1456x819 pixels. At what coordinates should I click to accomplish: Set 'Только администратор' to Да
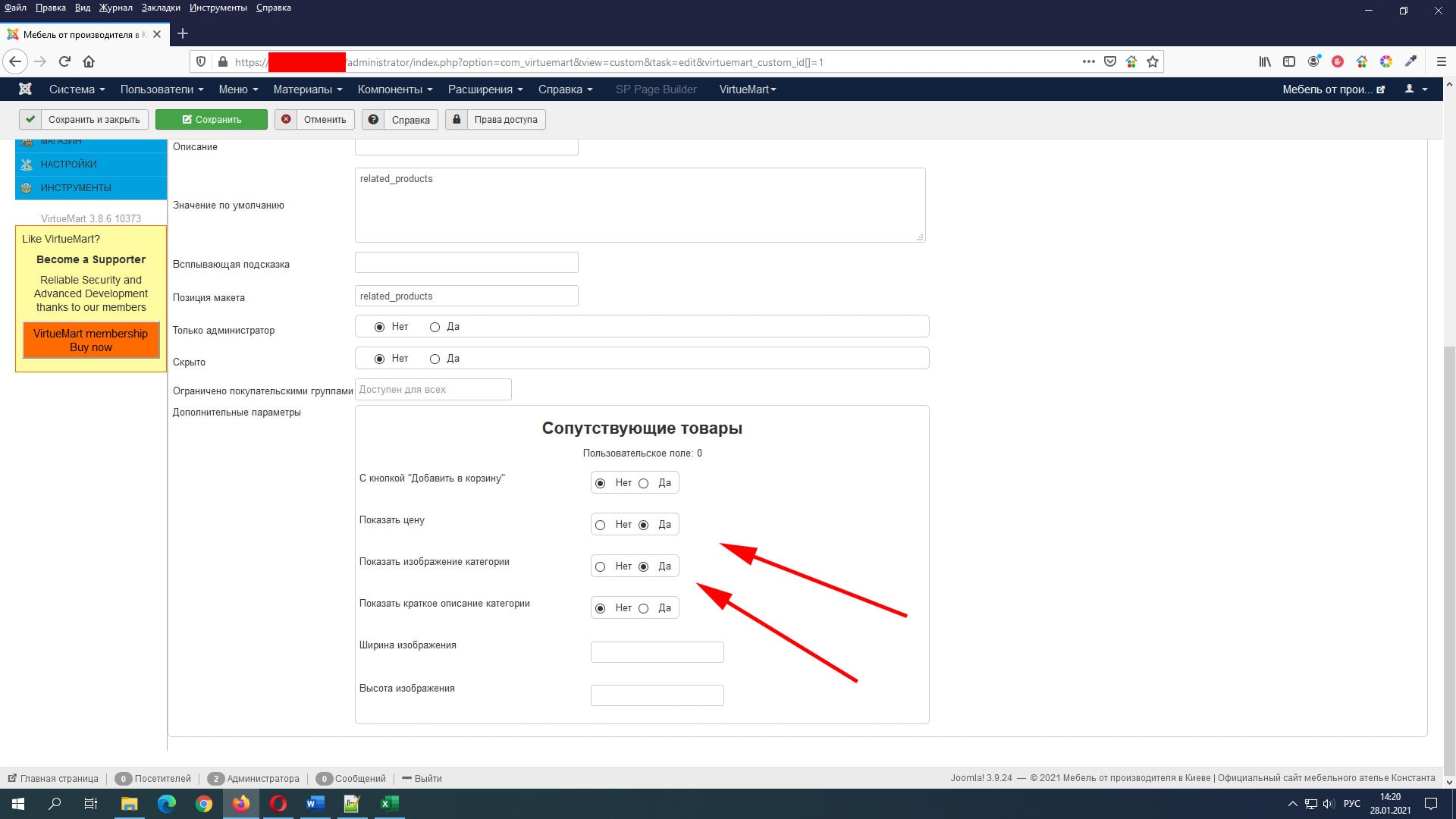tap(435, 327)
